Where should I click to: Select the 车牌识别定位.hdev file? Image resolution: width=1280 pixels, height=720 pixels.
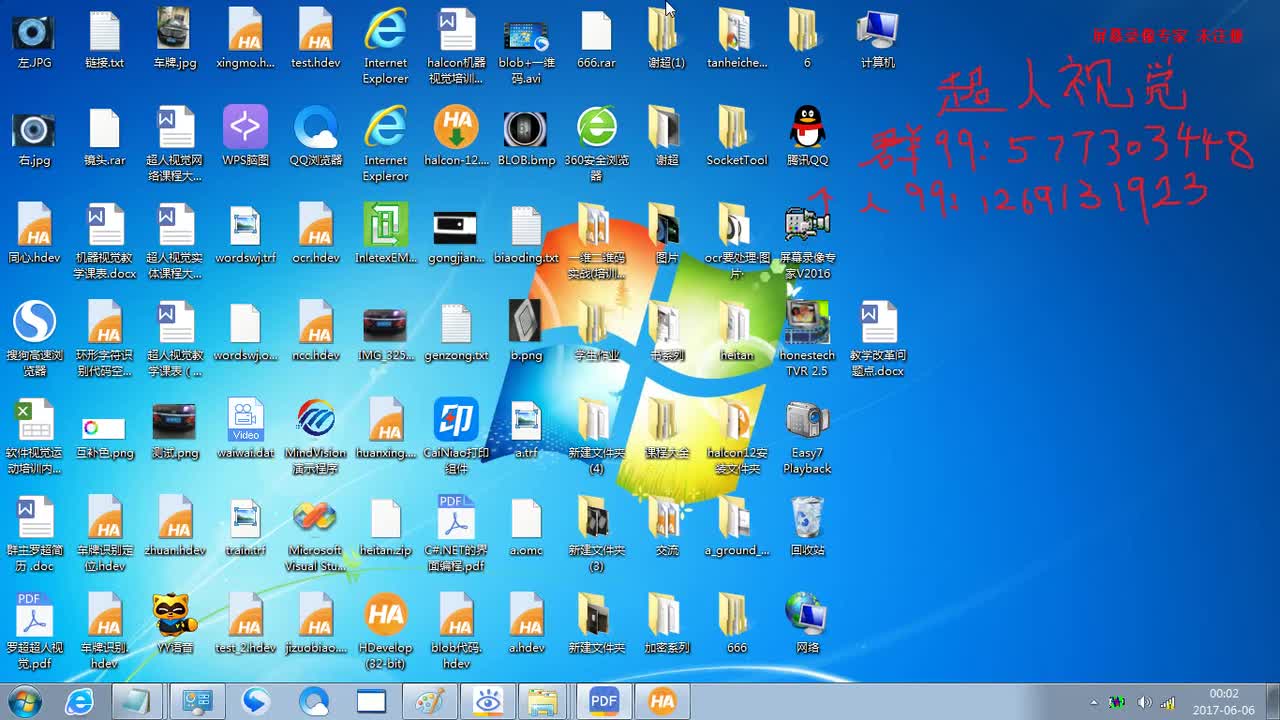point(105,534)
